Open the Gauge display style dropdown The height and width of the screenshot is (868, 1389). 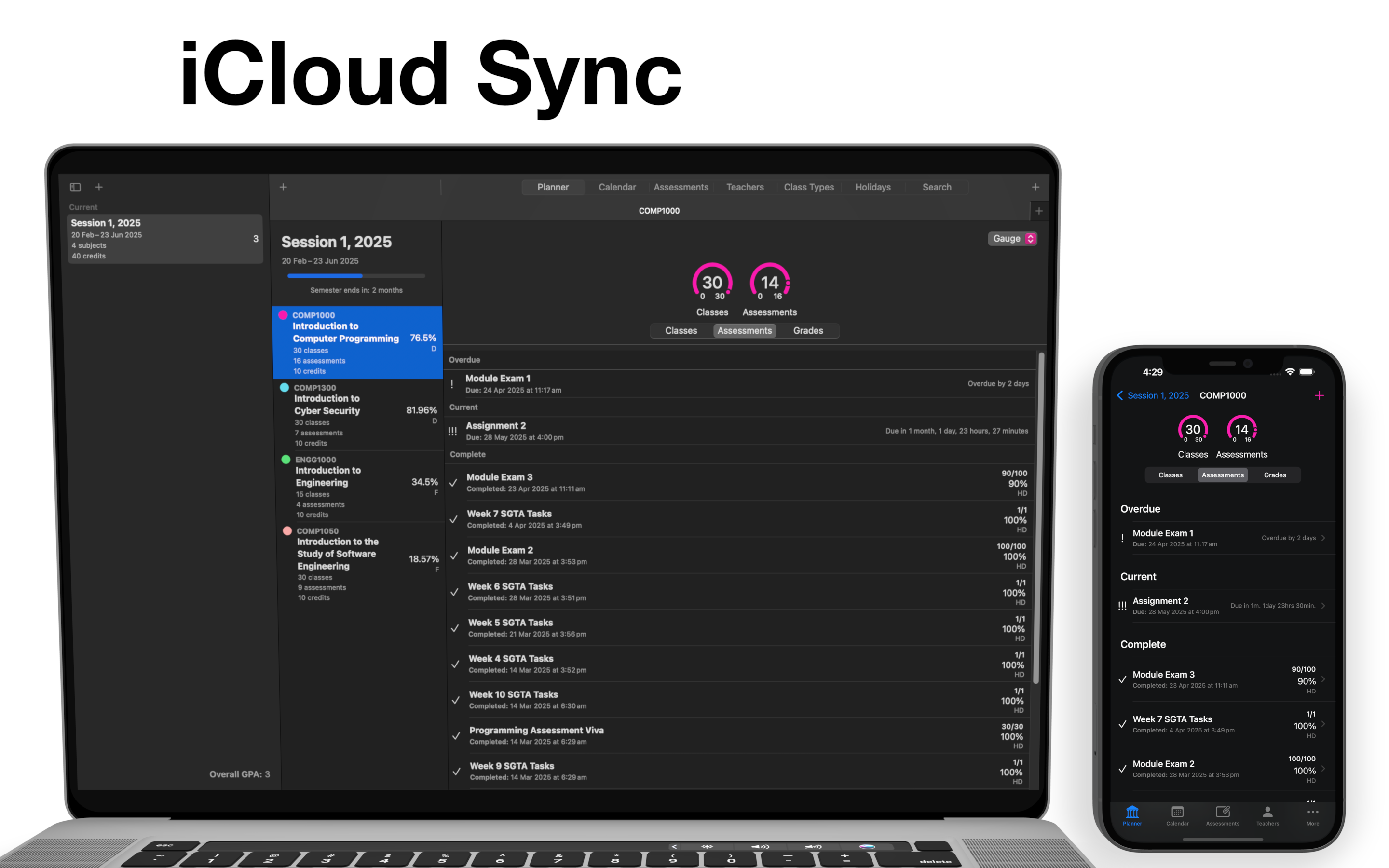[x=1012, y=238]
